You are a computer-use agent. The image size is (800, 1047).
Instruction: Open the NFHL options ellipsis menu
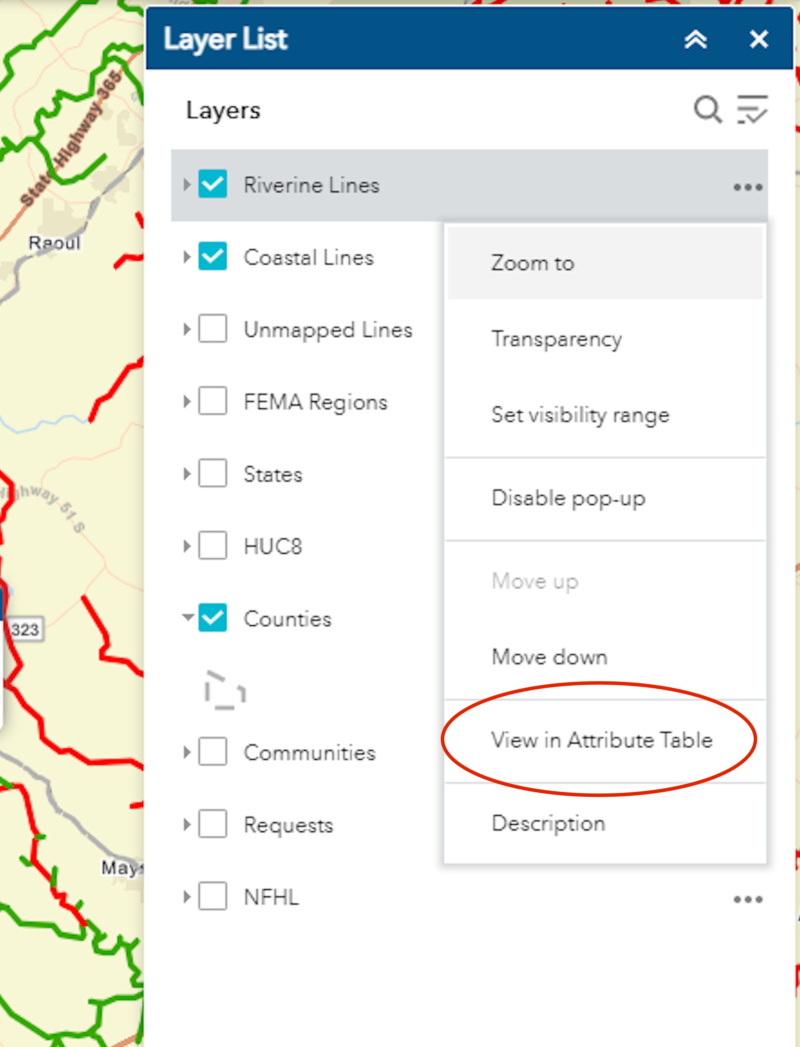point(747,899)
